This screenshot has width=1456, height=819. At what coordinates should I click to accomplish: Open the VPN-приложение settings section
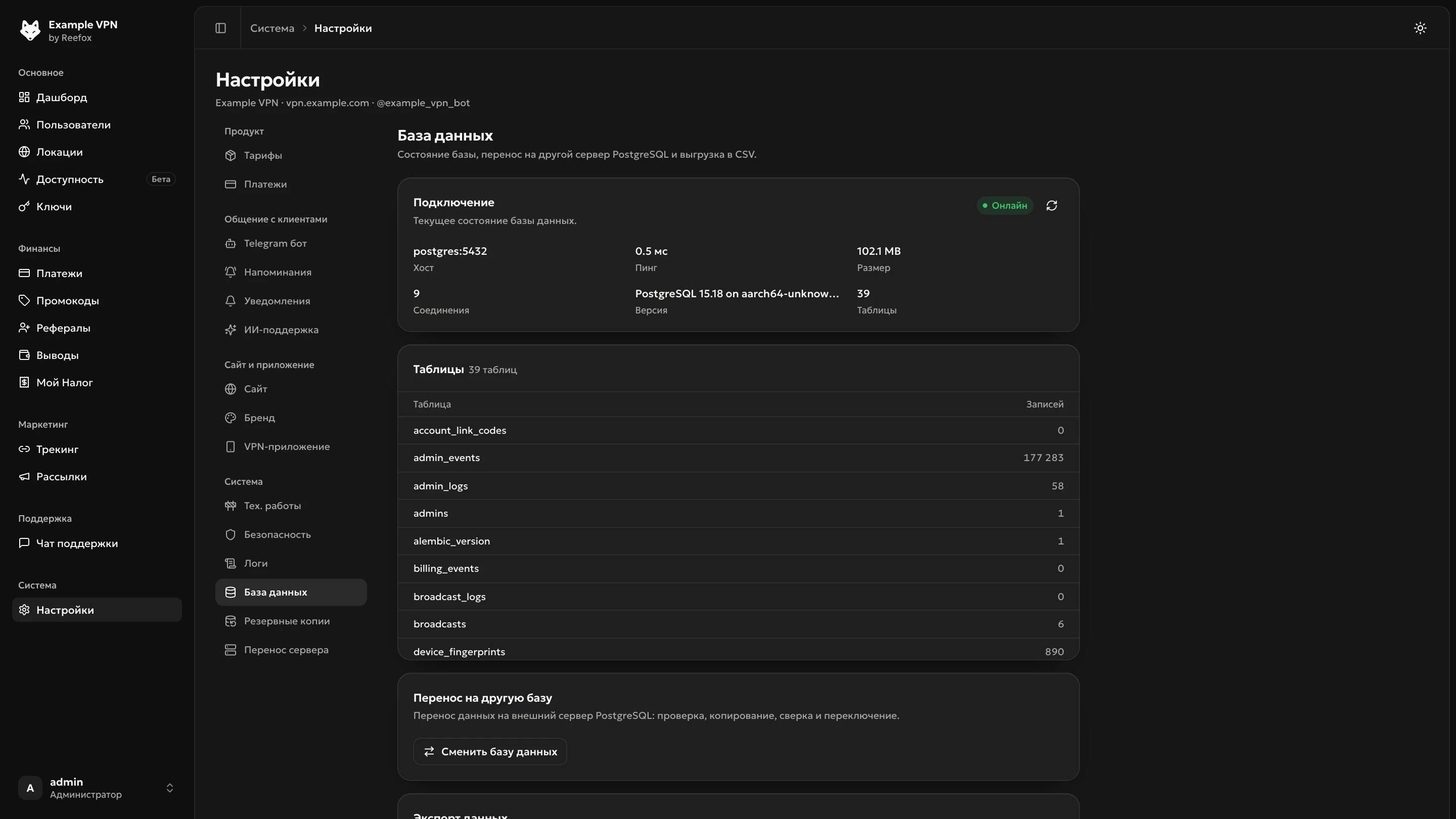coord(291,446)
